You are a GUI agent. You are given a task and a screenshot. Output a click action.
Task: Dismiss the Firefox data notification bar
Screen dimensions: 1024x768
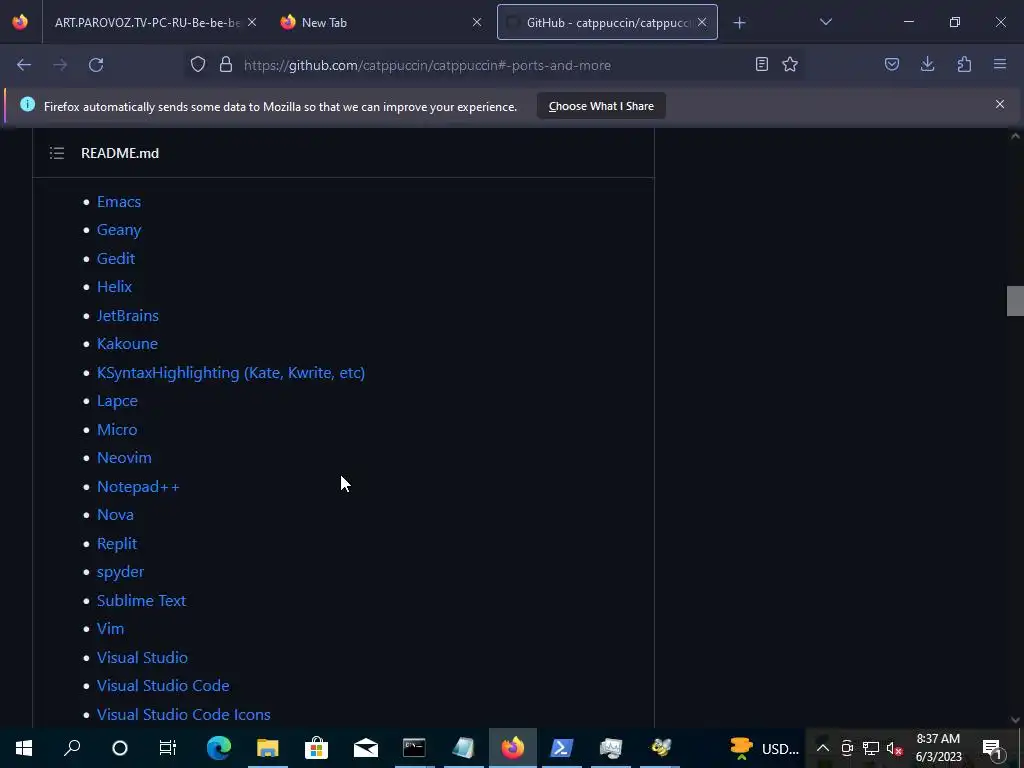pos(1000,104)
